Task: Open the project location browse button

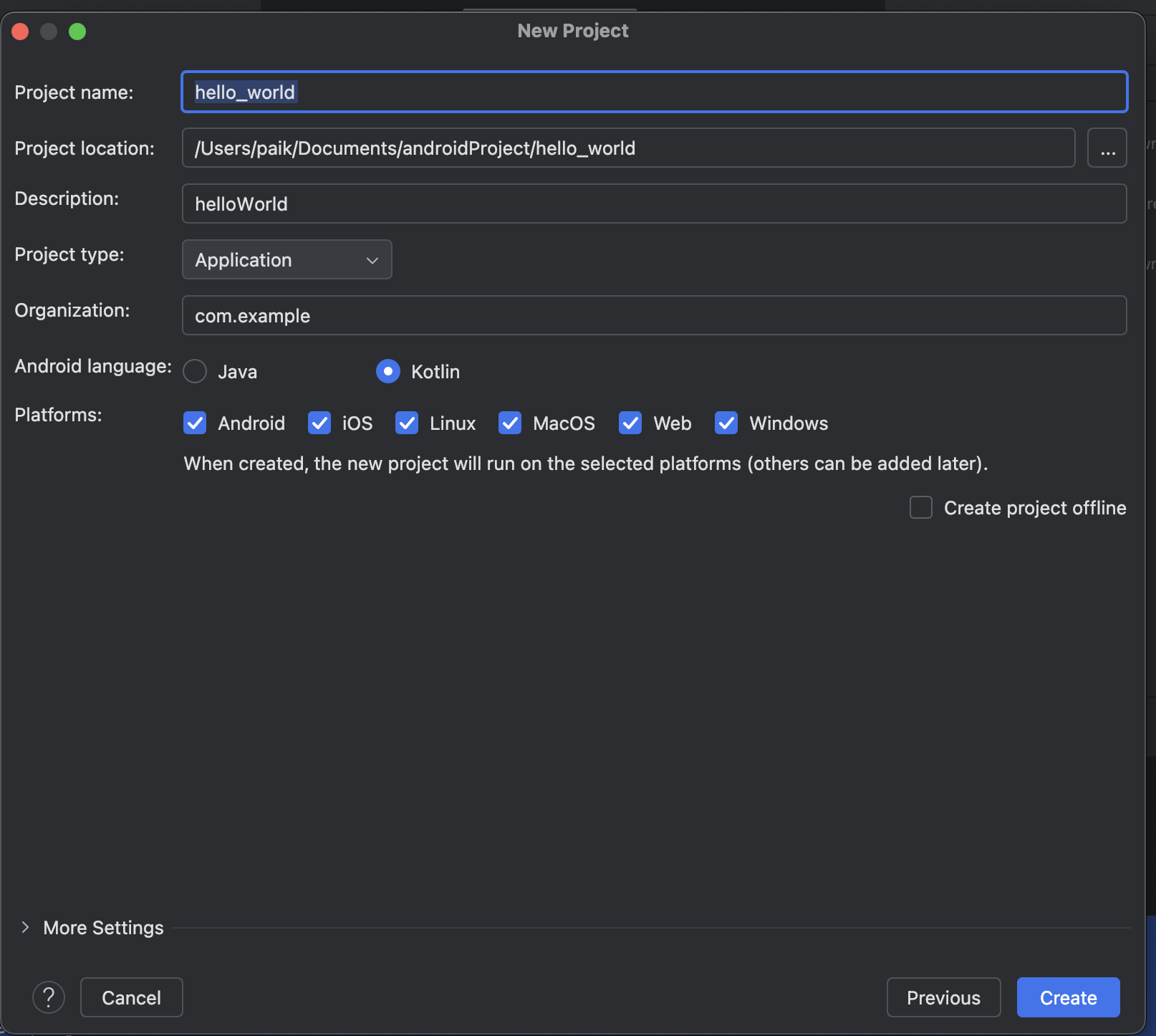Action: coord(1107,148)
